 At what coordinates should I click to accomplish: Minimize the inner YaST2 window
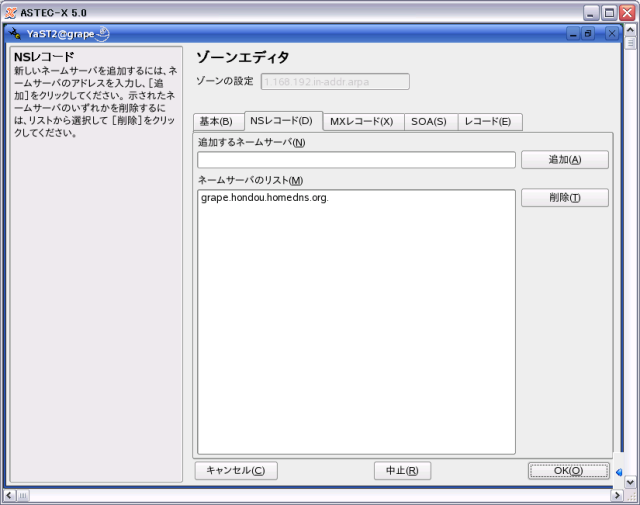click(573, 34)
